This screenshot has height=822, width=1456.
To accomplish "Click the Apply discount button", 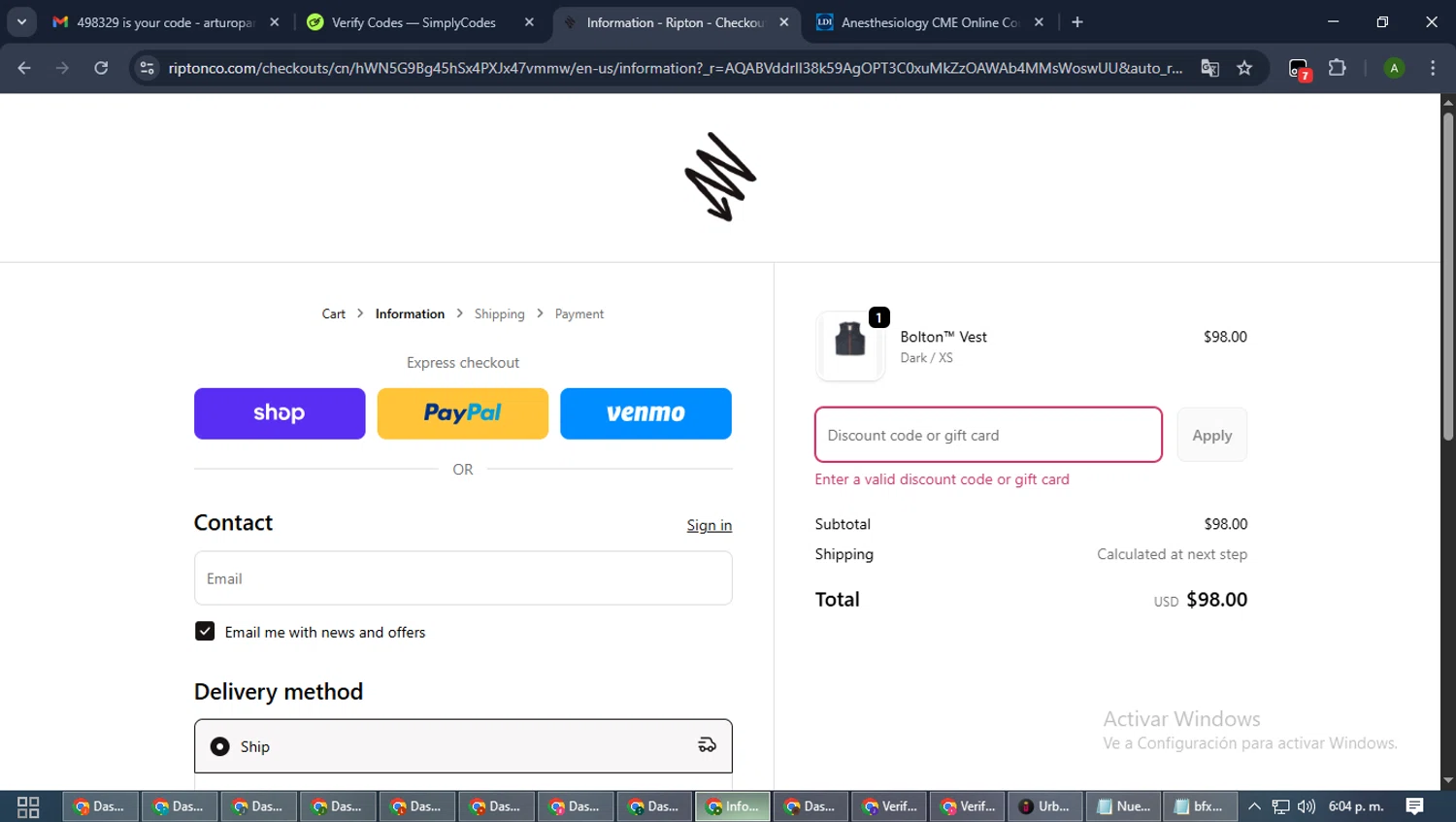I will click(x=1212, y=435).
